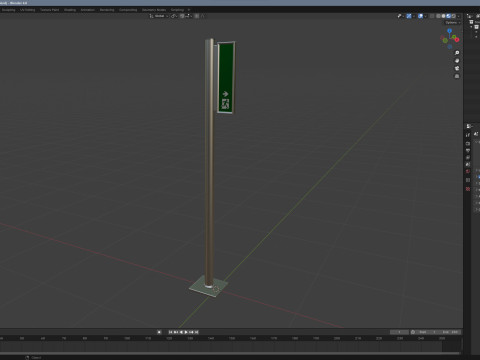Toggle perspective/orthographic grid icon

pyautogui.click(x=457, y=76)
